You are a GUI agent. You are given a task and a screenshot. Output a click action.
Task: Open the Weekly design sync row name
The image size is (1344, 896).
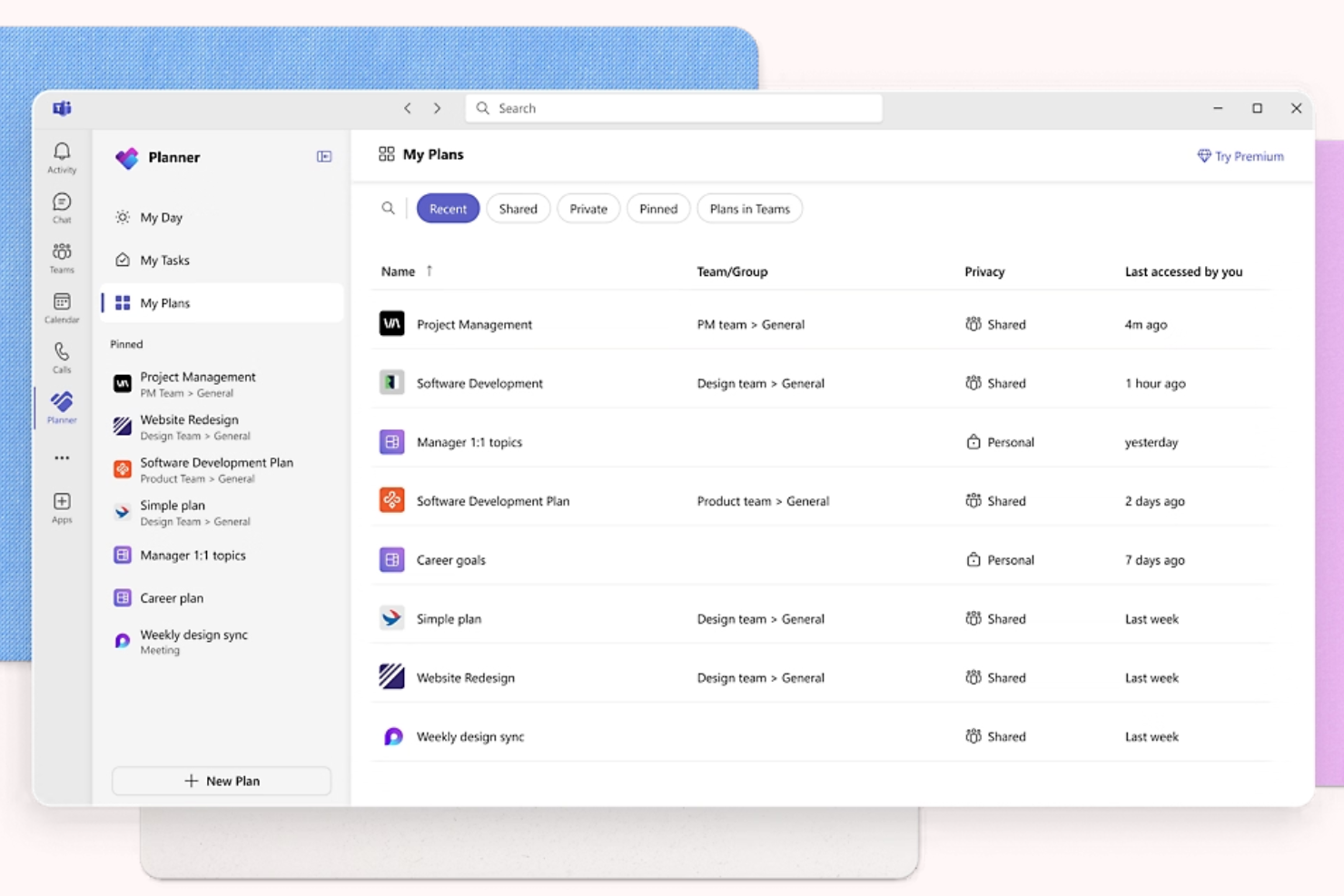pyautogui.click(x=469, y=737)
